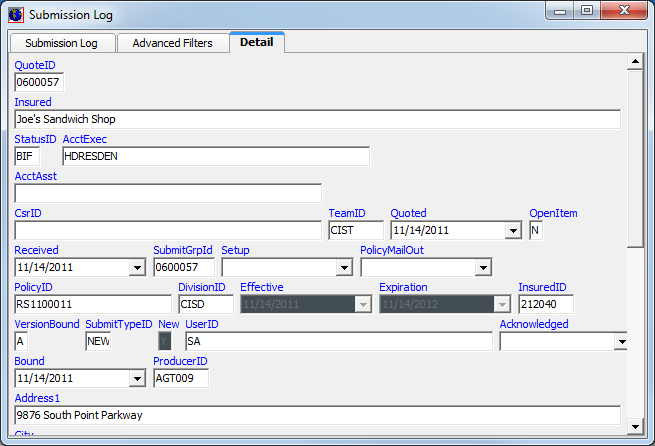Click the QuoteID field with 0600057
This screenshot has width=655, height=446.
39,82
